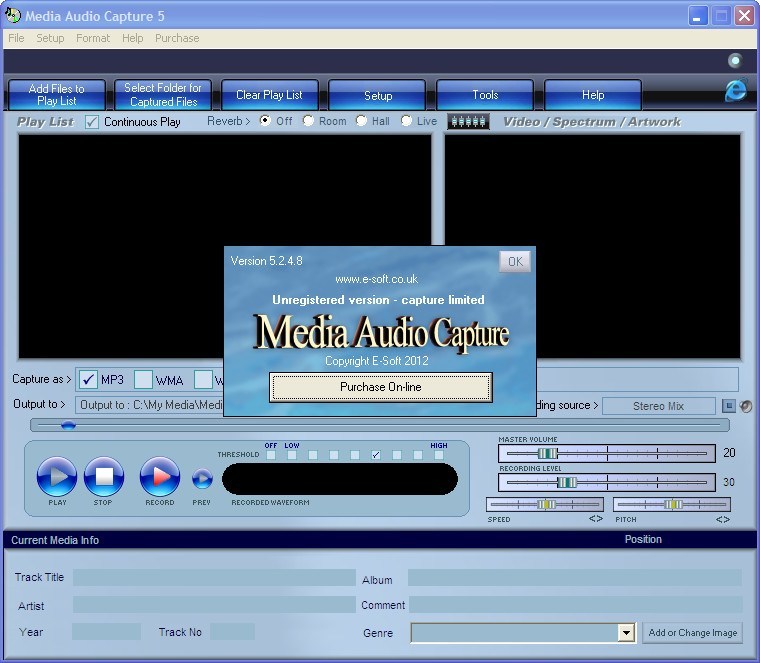The image size is (760, 663).
Task: Click the playback position slider knob
Action: point(68,425)
